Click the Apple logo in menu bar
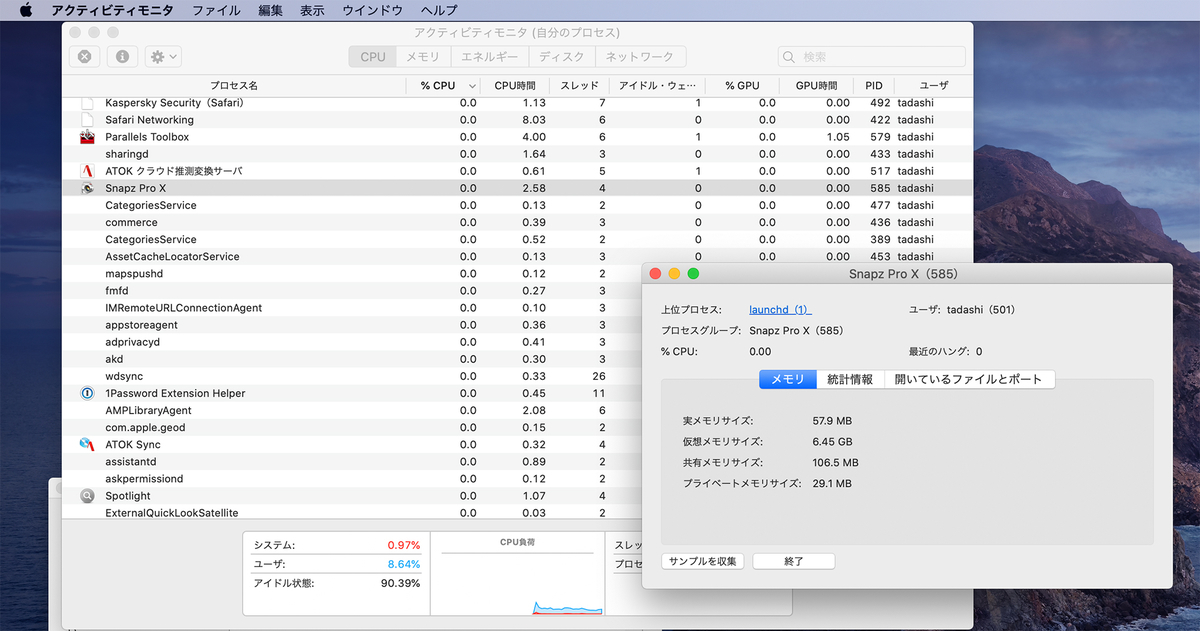 tap(26, 10)
